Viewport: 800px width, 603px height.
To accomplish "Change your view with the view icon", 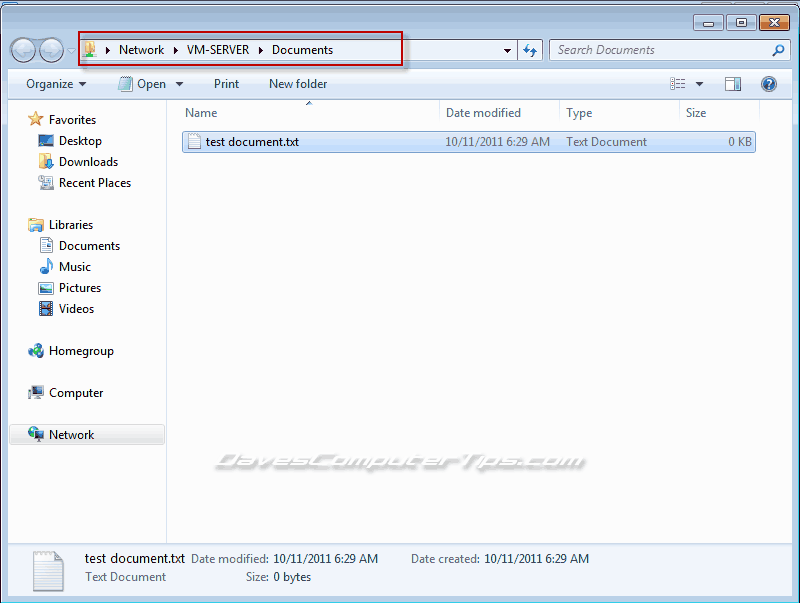I will [x=678, y=84].
